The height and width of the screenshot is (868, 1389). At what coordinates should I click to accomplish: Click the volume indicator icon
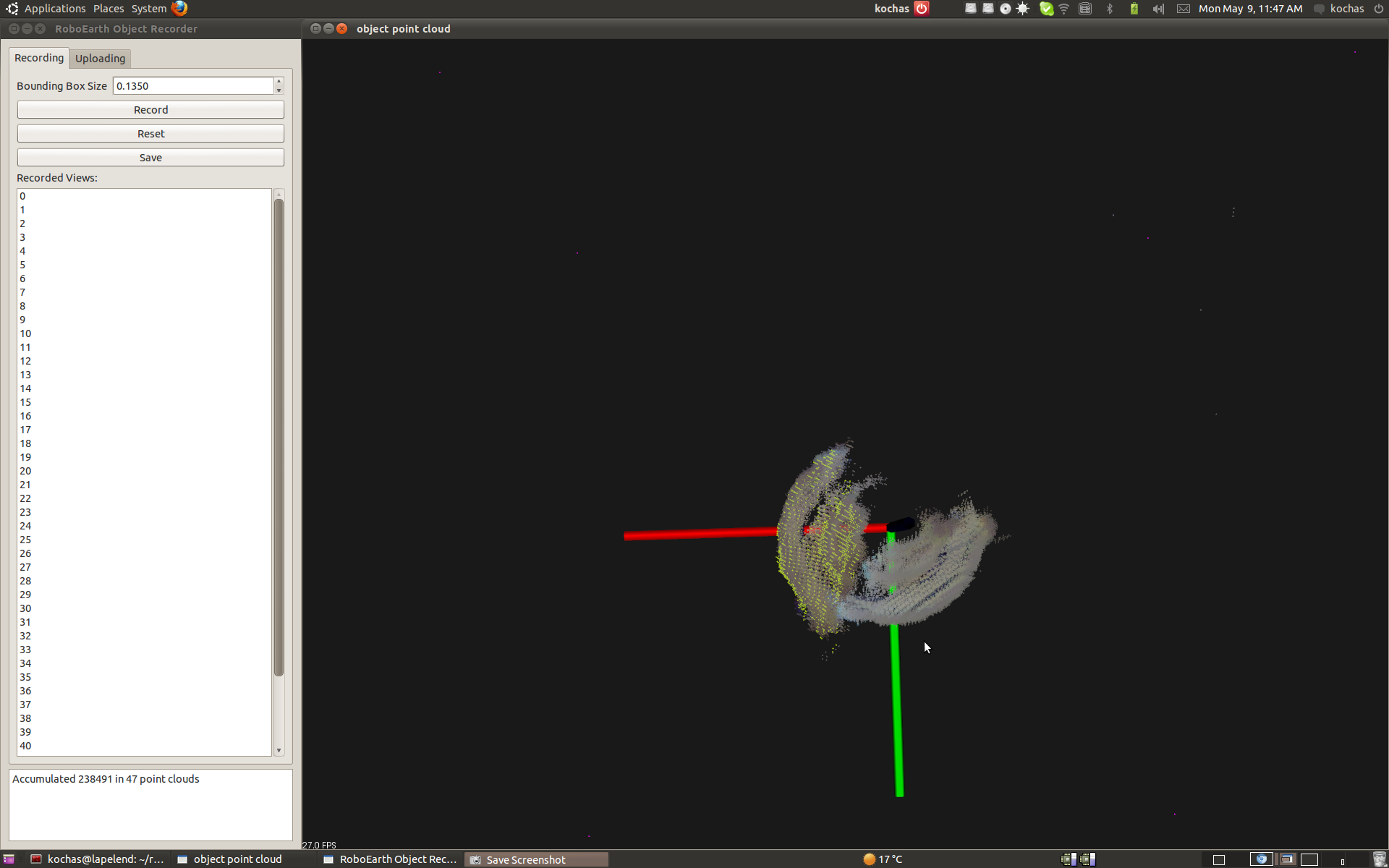1158,9
